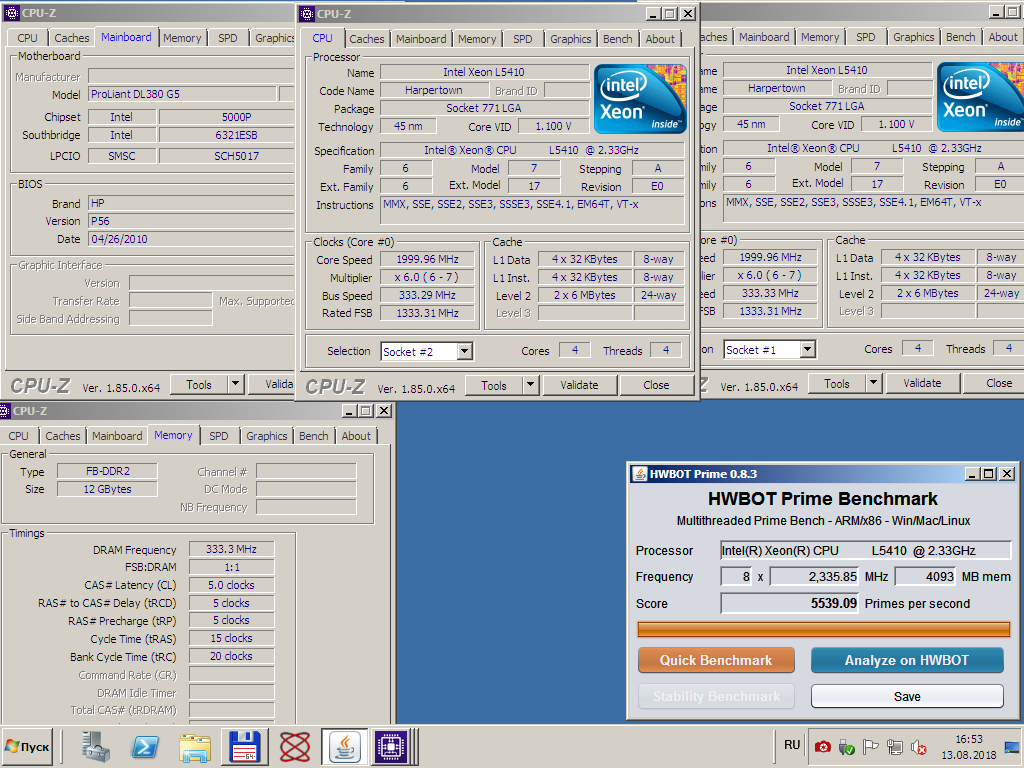Click the 4093 MB mem field
Image resolution: width=1024 pixels, height=768 pixels.
coord(925,577)
